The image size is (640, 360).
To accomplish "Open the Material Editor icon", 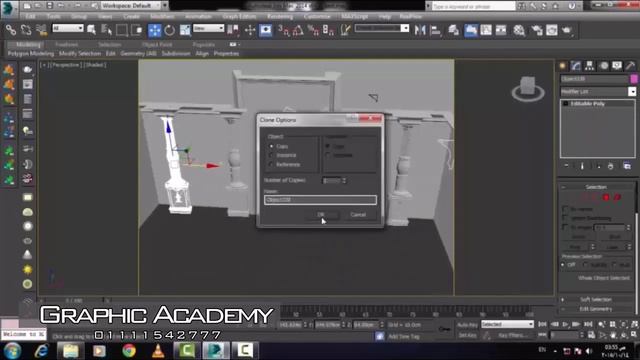I will 519,30.
